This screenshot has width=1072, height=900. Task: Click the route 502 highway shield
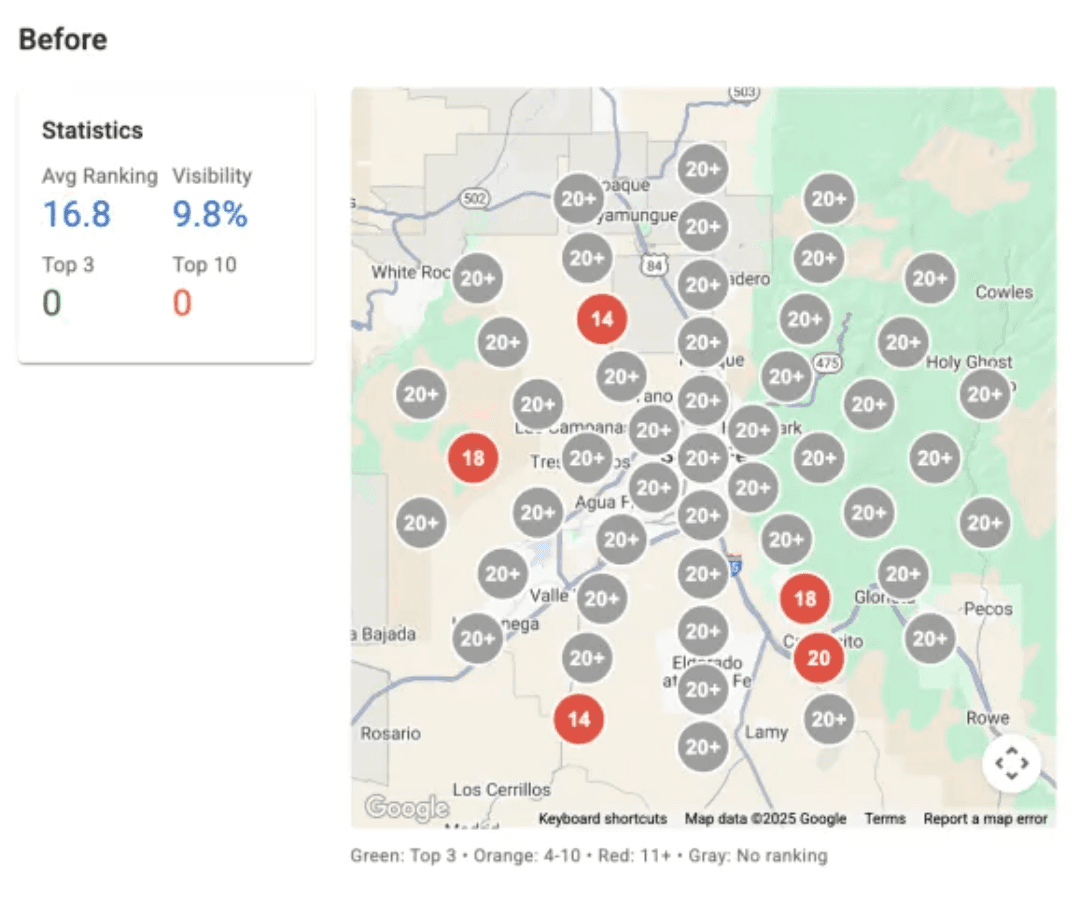(x=475, y=199)
